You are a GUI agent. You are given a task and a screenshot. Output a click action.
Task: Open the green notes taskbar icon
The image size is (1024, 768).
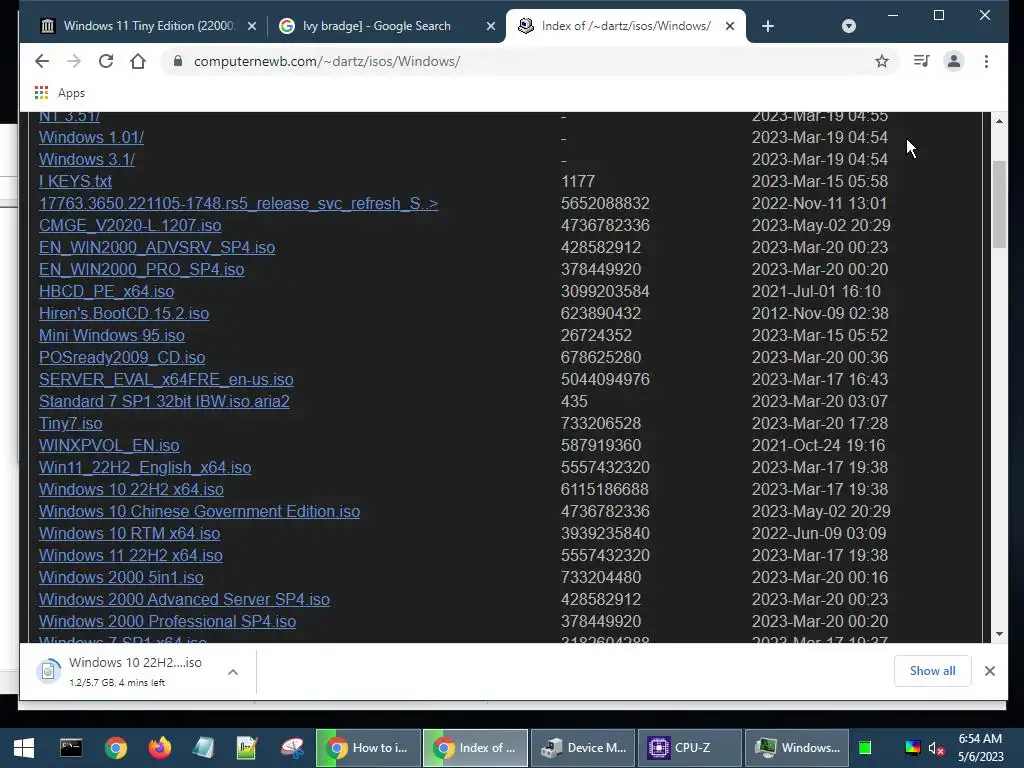click(x=247, y=748)
